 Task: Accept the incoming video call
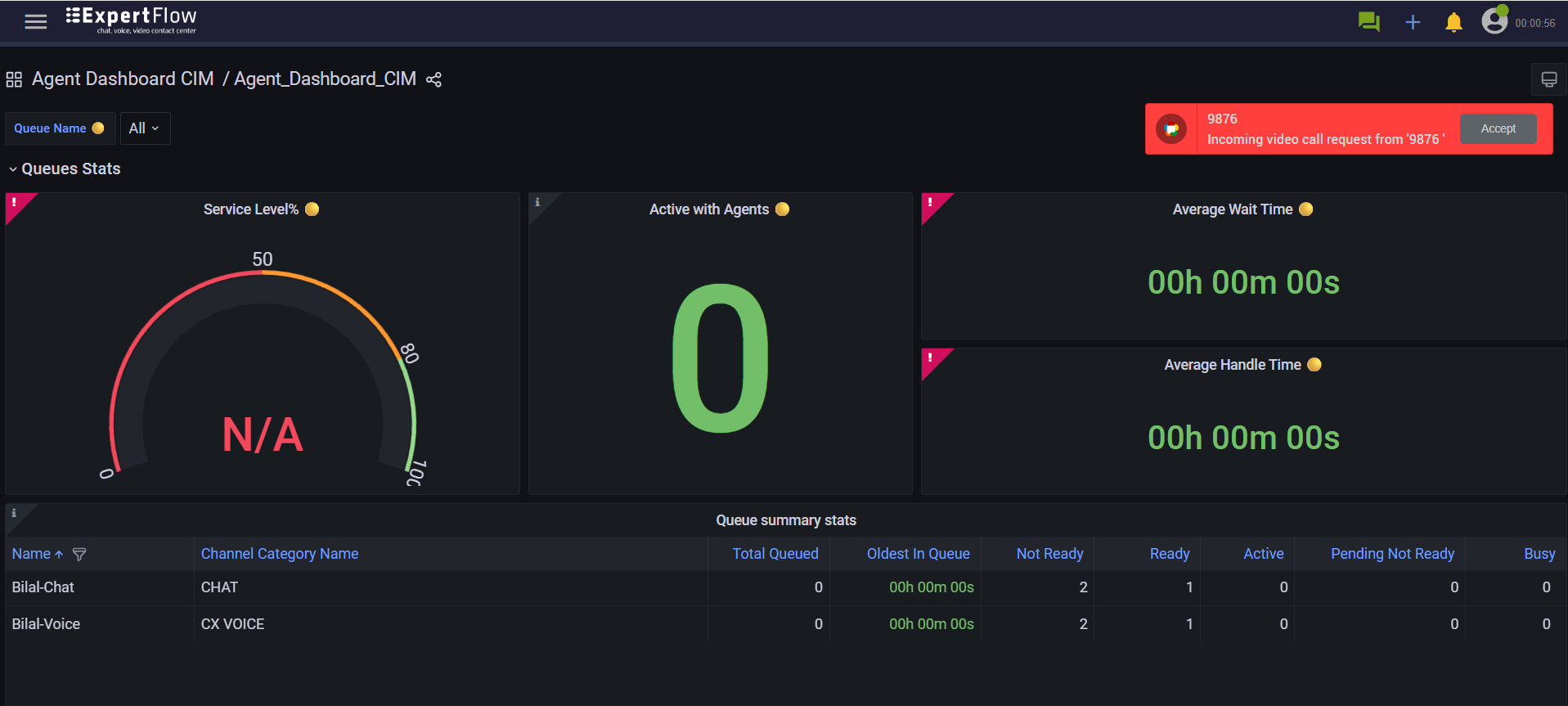(x=1498, y=128)
